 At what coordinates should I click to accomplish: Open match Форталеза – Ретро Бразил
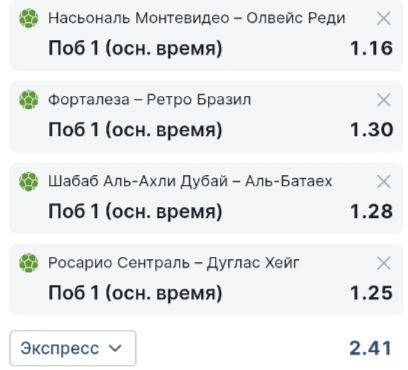(150, 100)
